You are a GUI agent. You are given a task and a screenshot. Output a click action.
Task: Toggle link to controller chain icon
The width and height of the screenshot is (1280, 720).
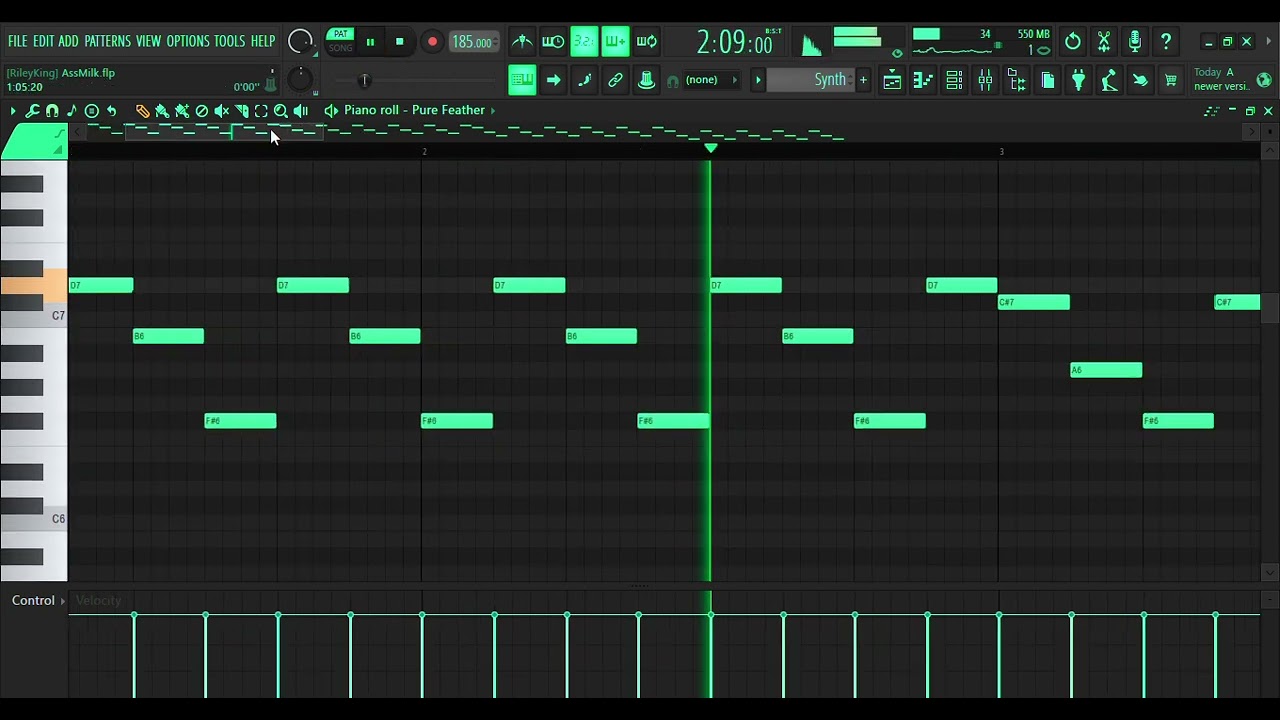pyautogui.click(x=615, y=80)
